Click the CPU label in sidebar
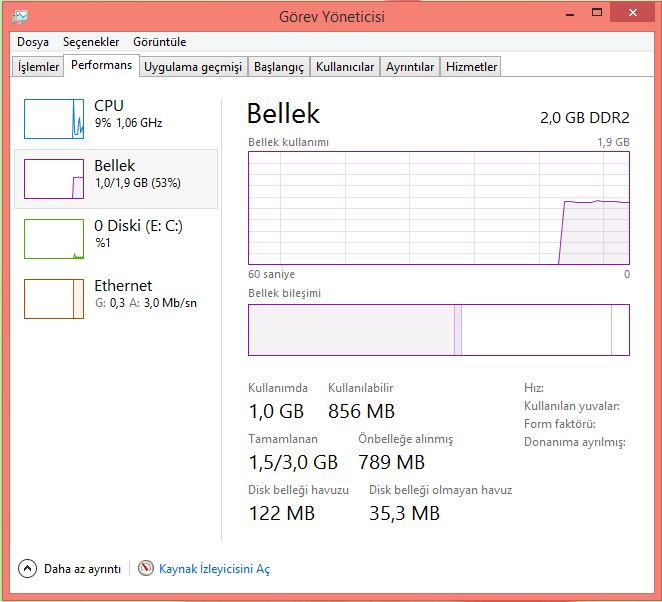Image resolution: width=662 pixels, height=602 pixels. [x=109, y=106]
